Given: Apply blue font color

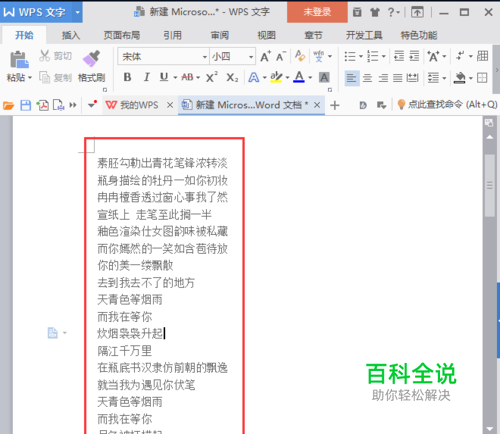Looking at the screenshot, I should click(x=299, y=77).
